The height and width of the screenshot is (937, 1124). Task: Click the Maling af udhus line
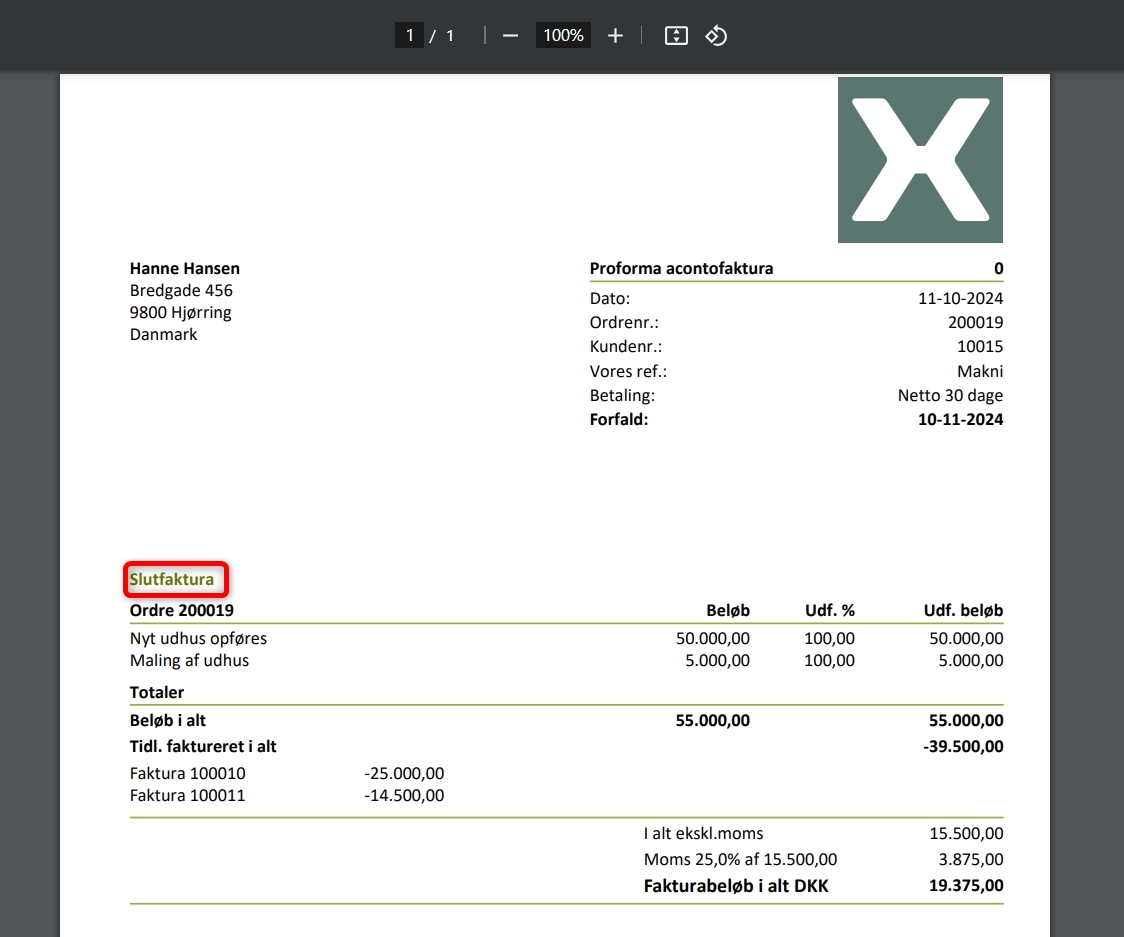point(189,660)
